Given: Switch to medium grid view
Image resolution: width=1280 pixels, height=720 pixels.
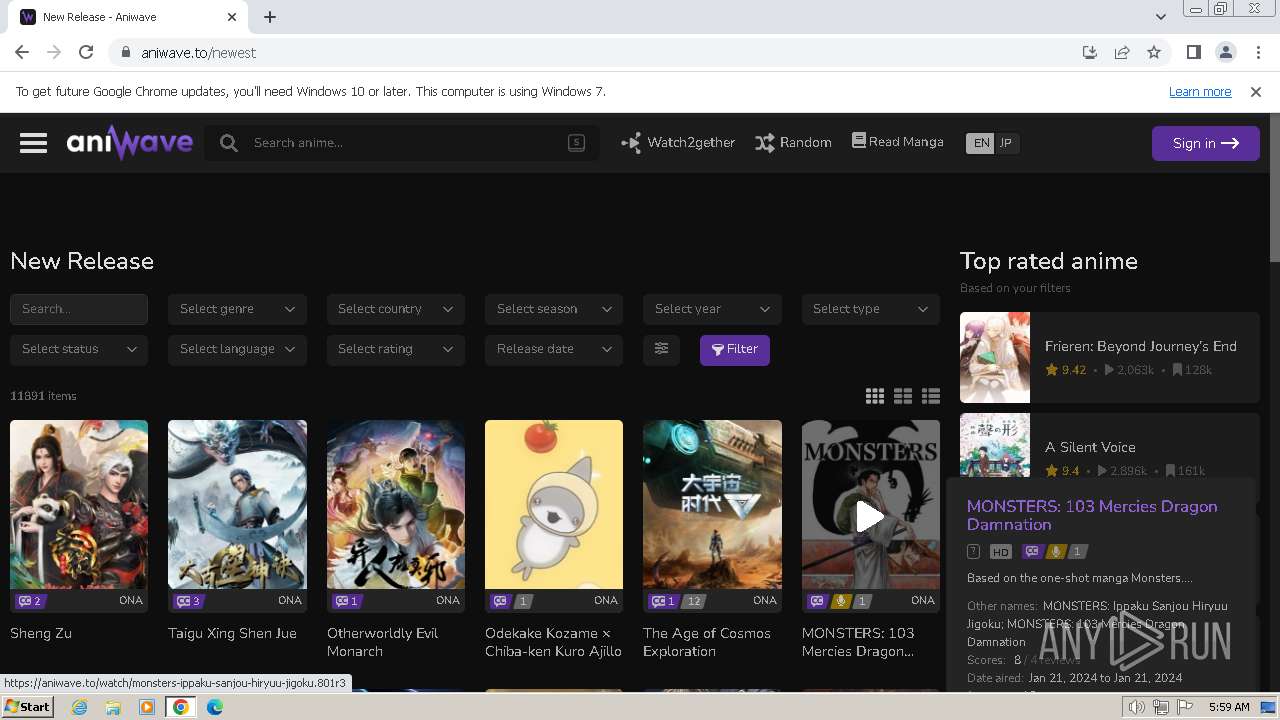Looking at the screenshot, I should coord(903,396).
